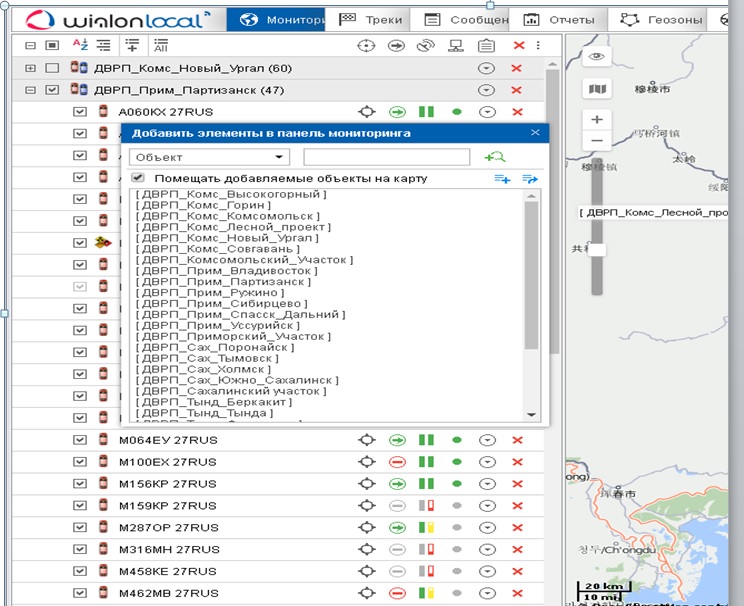
Task: Open the Объект type dropdown
Action: 209,157
